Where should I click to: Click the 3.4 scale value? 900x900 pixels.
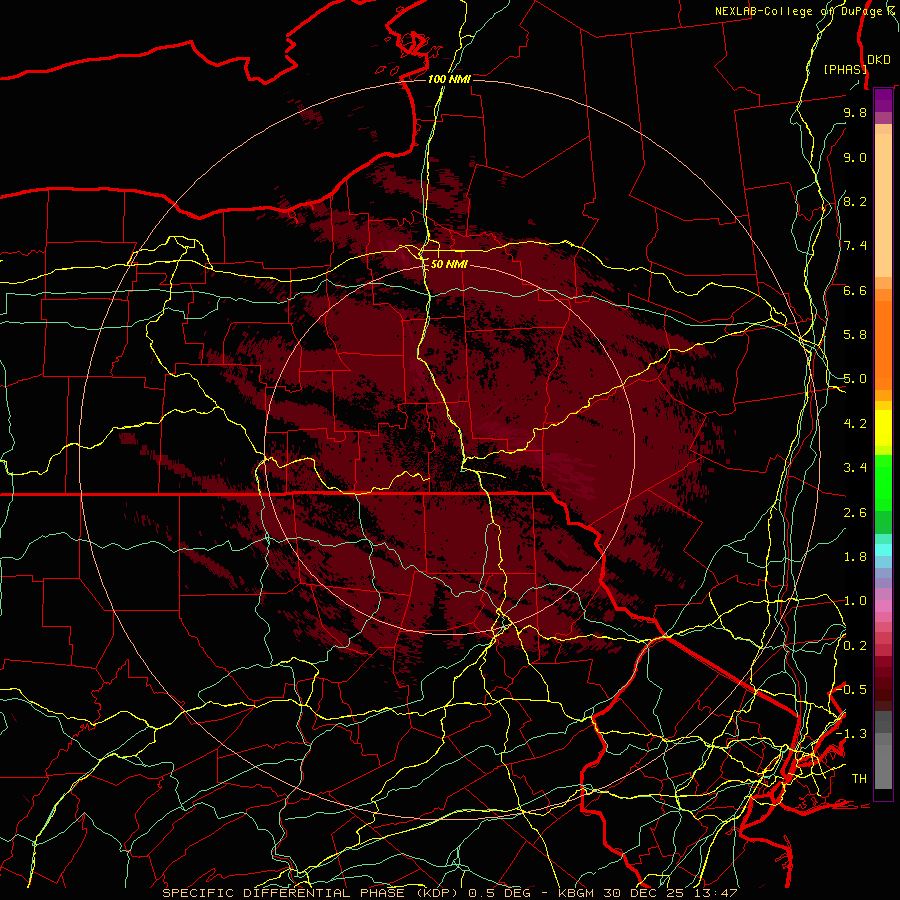[x=855, y=468]
